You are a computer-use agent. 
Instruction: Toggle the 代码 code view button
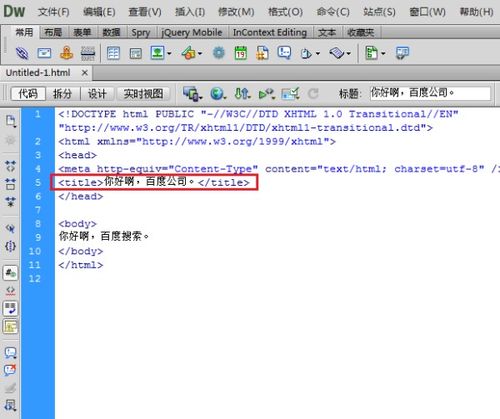pyautogui.click(x=28, y=94)
